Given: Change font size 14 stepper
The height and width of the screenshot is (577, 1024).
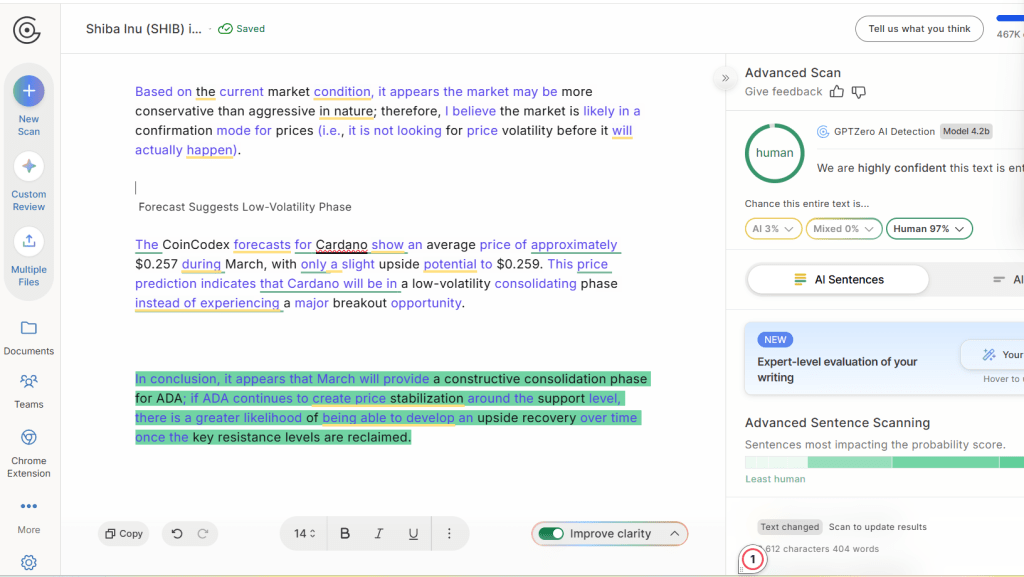Looking at the screenshot, I should click(304, 534).
